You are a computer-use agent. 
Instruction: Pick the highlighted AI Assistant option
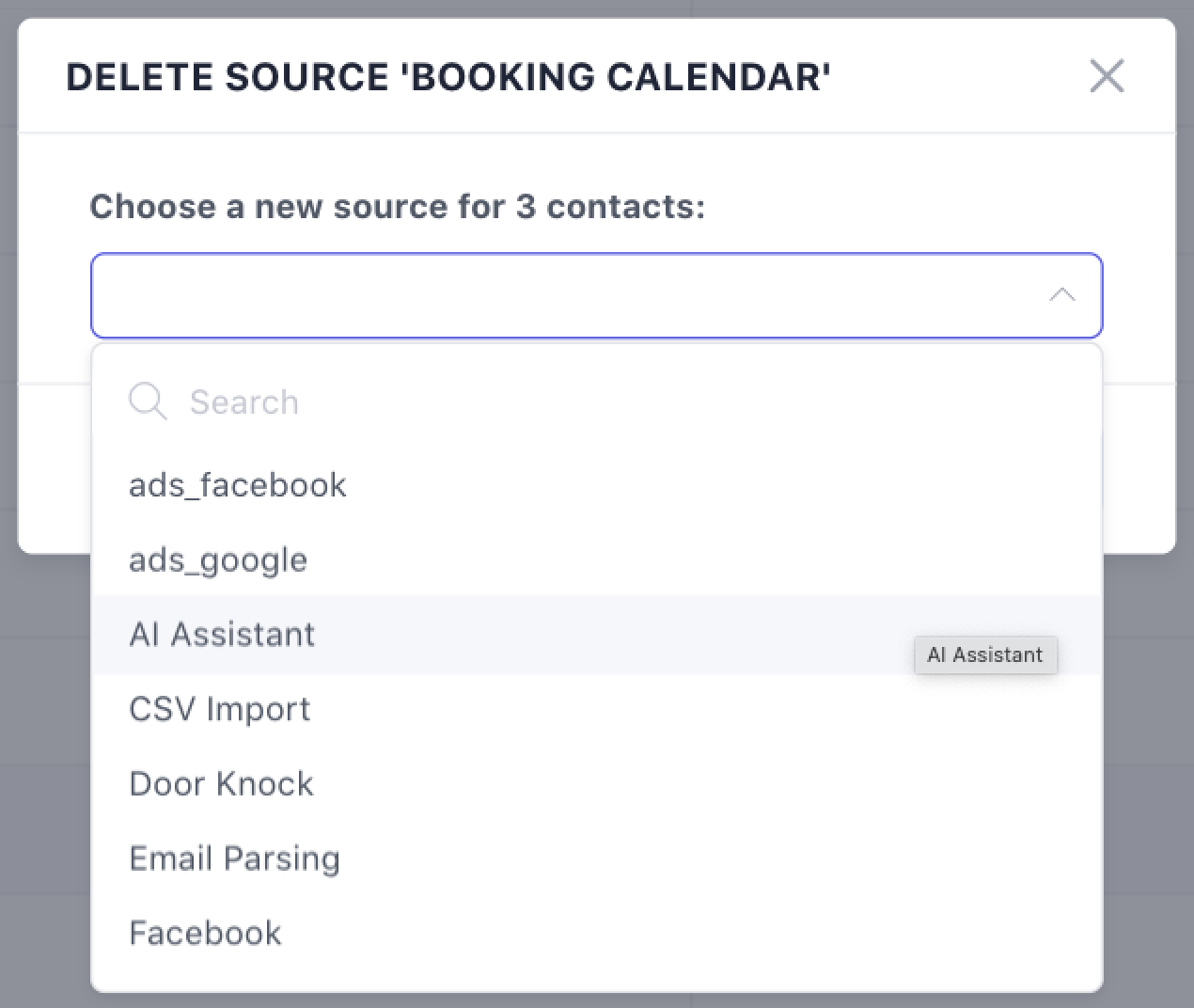click(x=222, y=635)
